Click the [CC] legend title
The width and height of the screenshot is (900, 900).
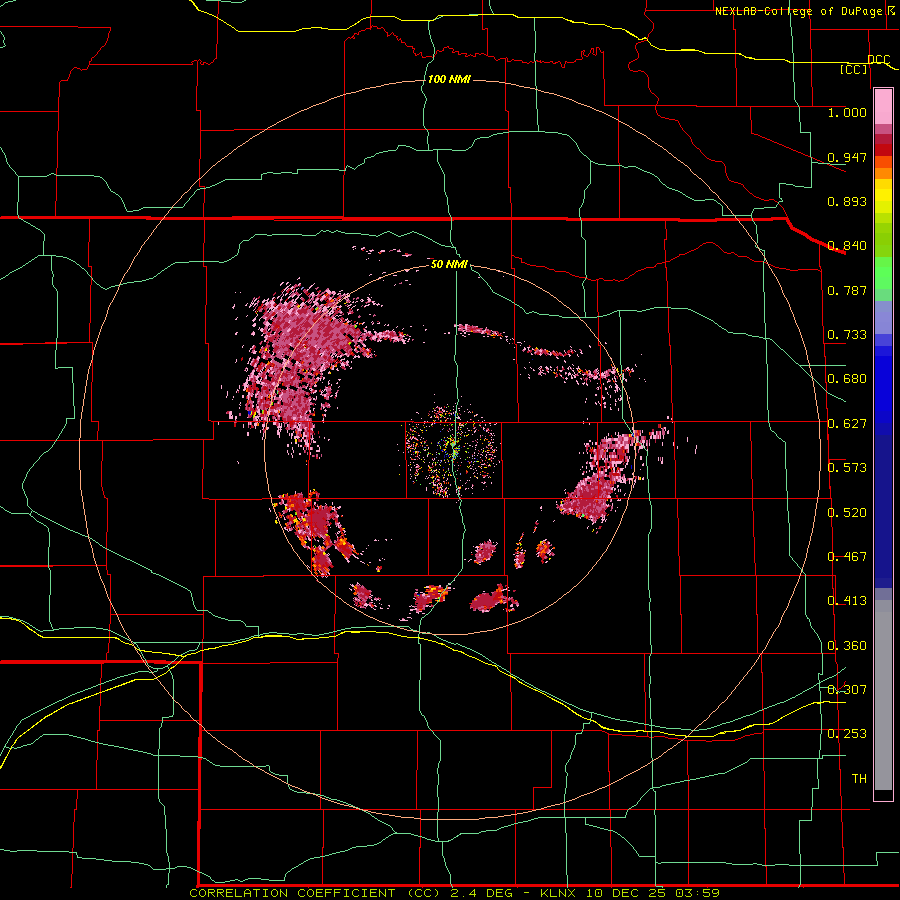(x=854, y=69)
